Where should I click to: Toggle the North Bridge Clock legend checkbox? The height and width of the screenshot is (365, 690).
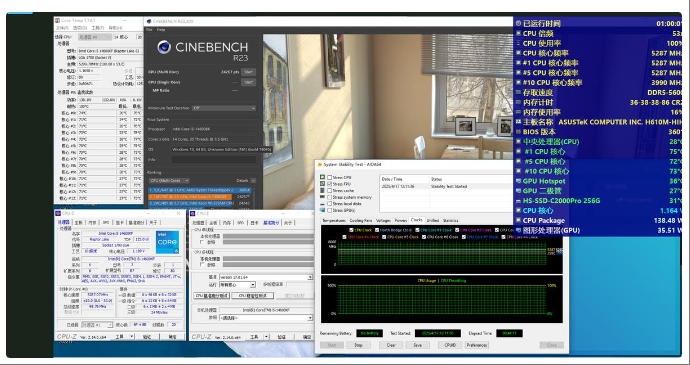tap(377, 230)
